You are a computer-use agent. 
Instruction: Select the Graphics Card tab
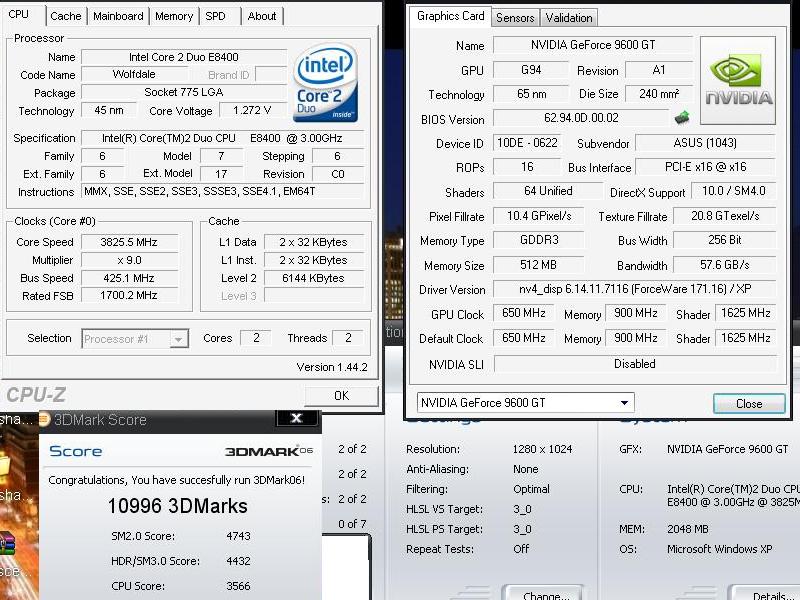point(451,16)
